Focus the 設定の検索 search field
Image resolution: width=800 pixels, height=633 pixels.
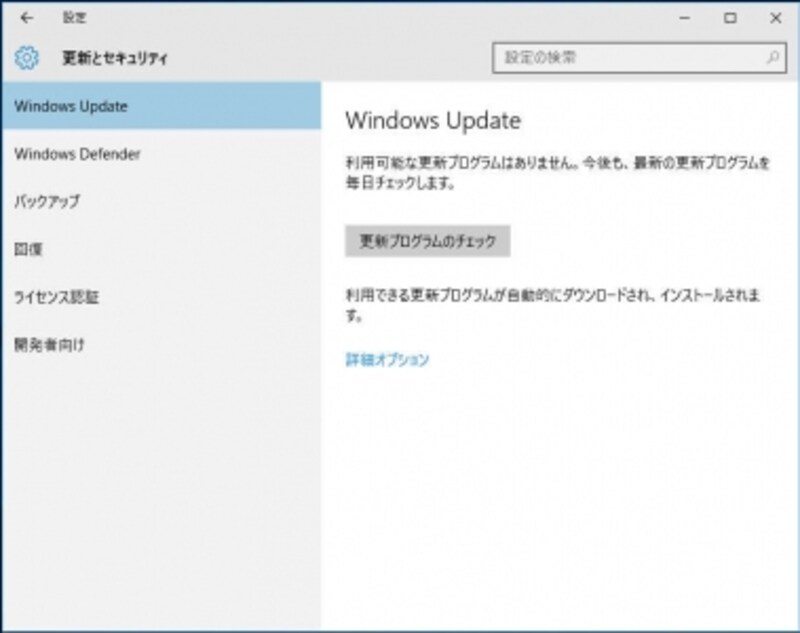pos(639,58)
